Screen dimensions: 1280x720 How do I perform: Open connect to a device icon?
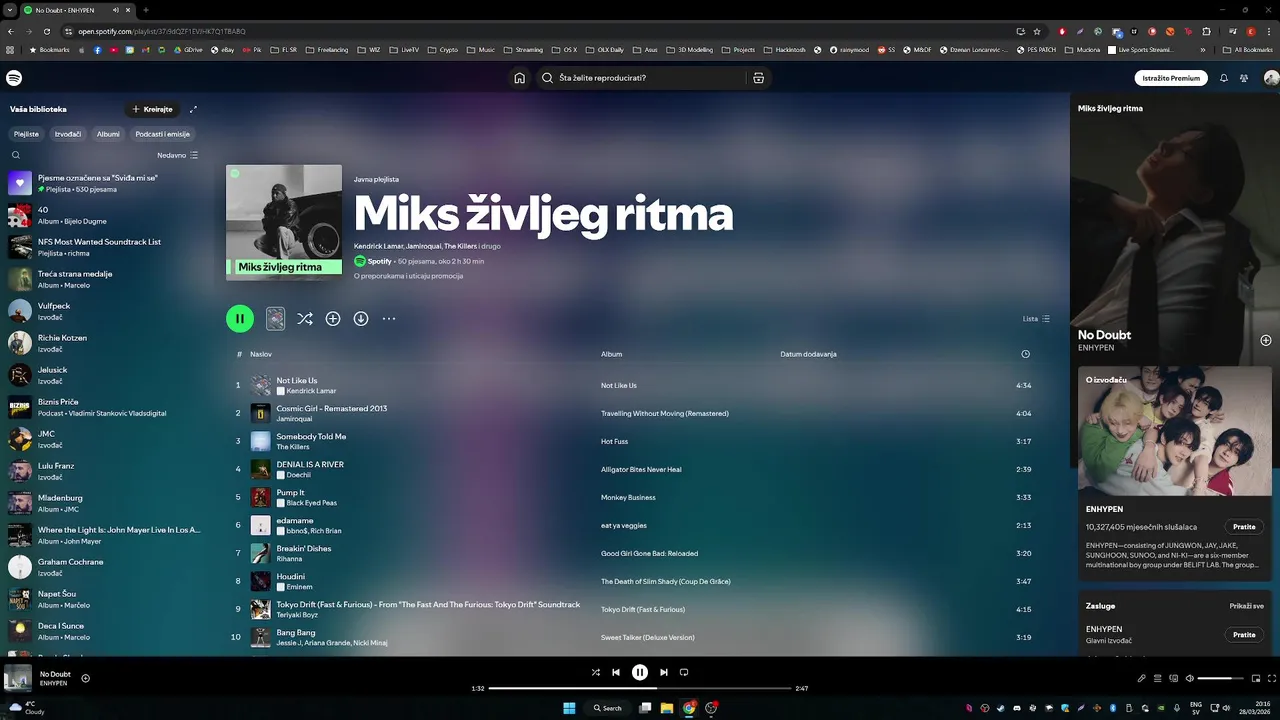(1174, 678)
